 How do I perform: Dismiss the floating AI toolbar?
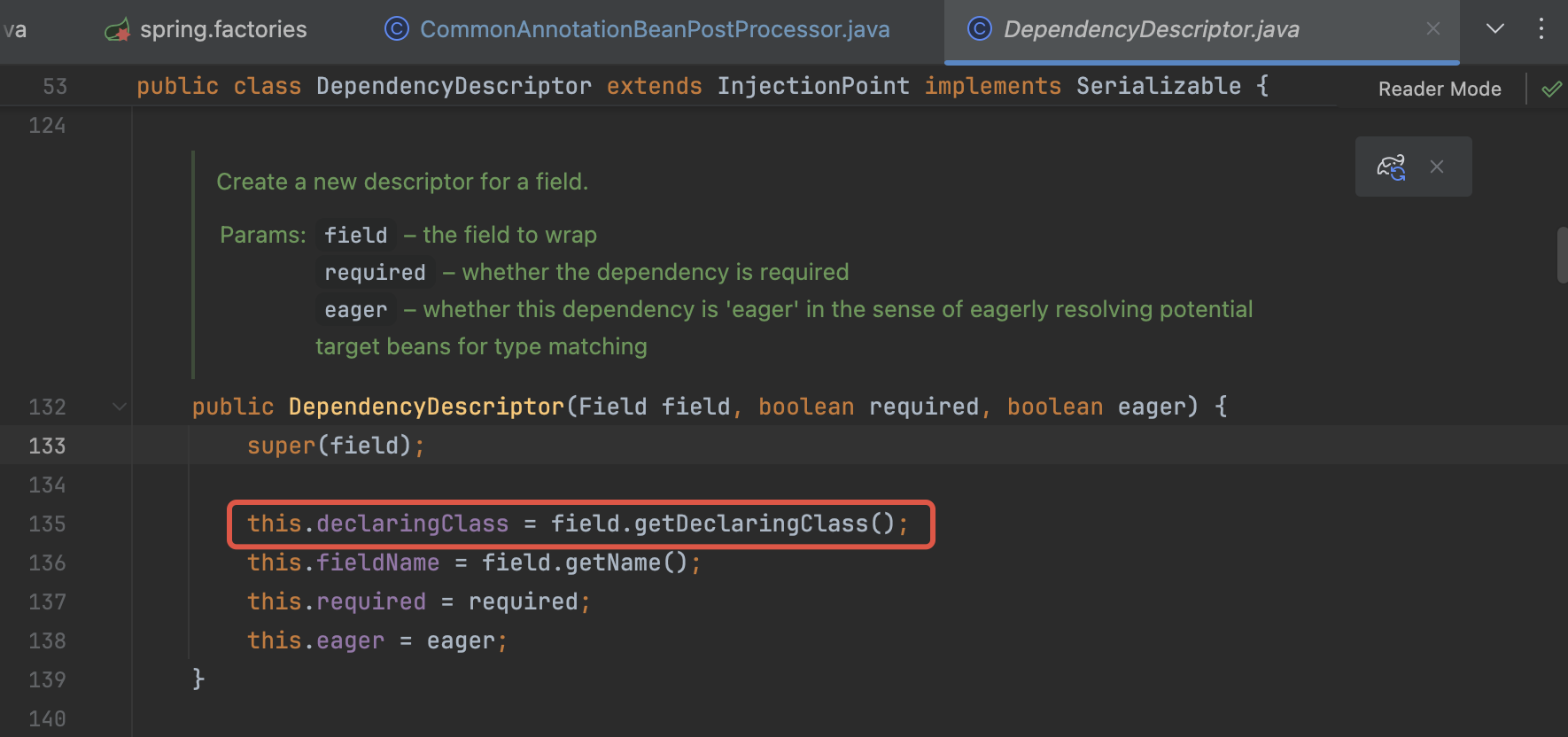[x=1437, y=167]
